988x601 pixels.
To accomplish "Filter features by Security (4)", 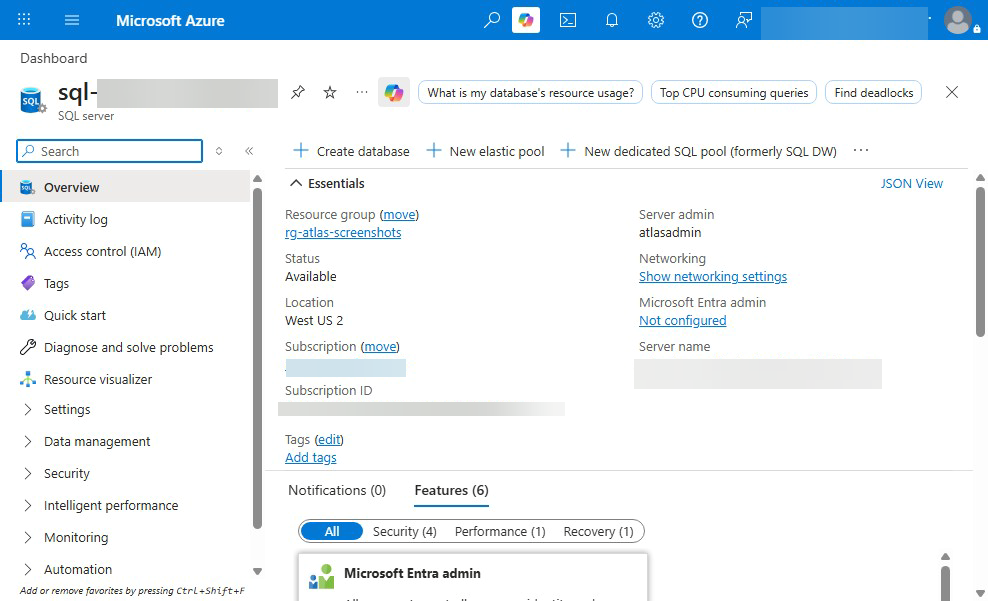I will click(405, 532).
